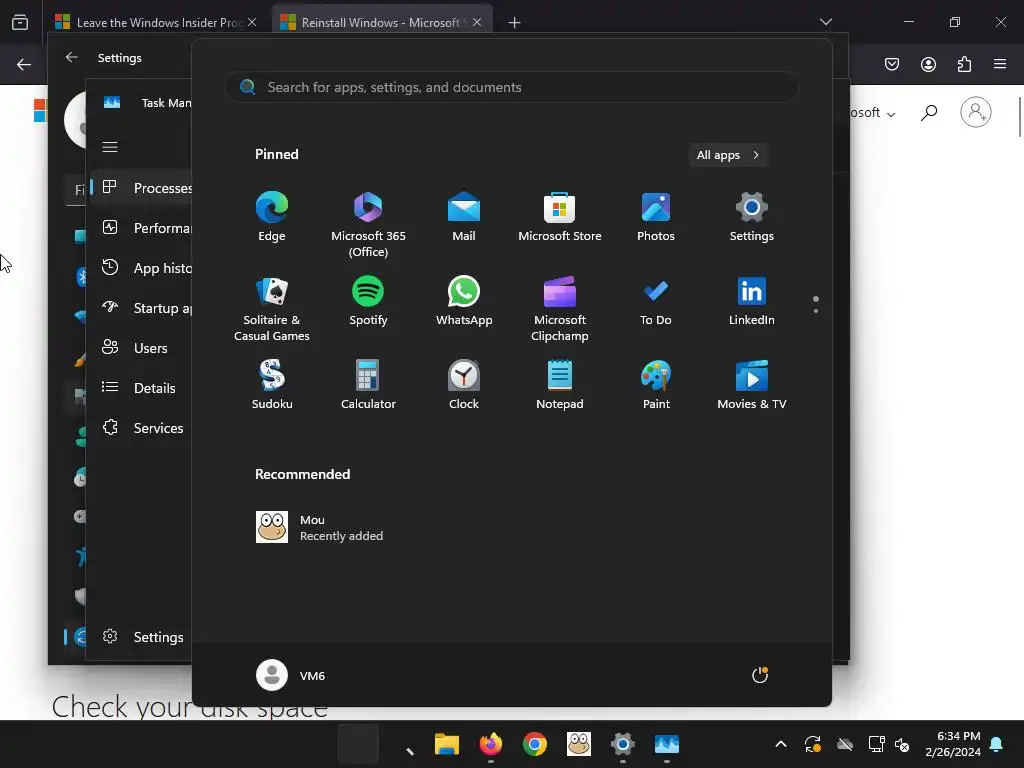
Task: Open the pinned Mail app
Action: click(464, 217)
